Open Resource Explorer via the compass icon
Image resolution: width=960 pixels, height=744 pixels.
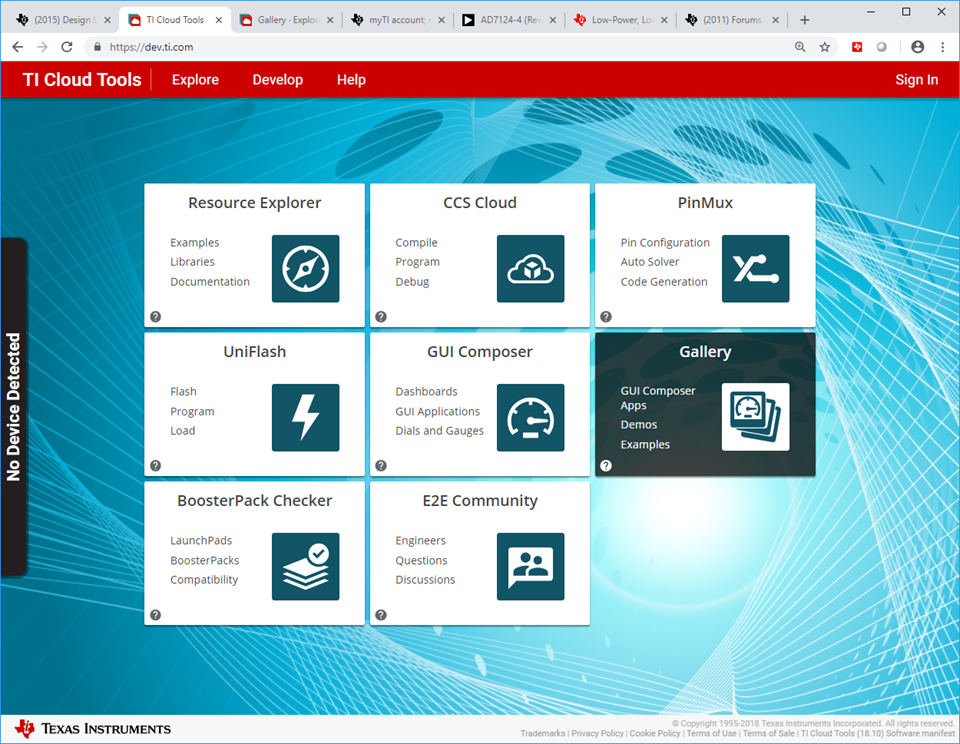click(x=305, y=269)
